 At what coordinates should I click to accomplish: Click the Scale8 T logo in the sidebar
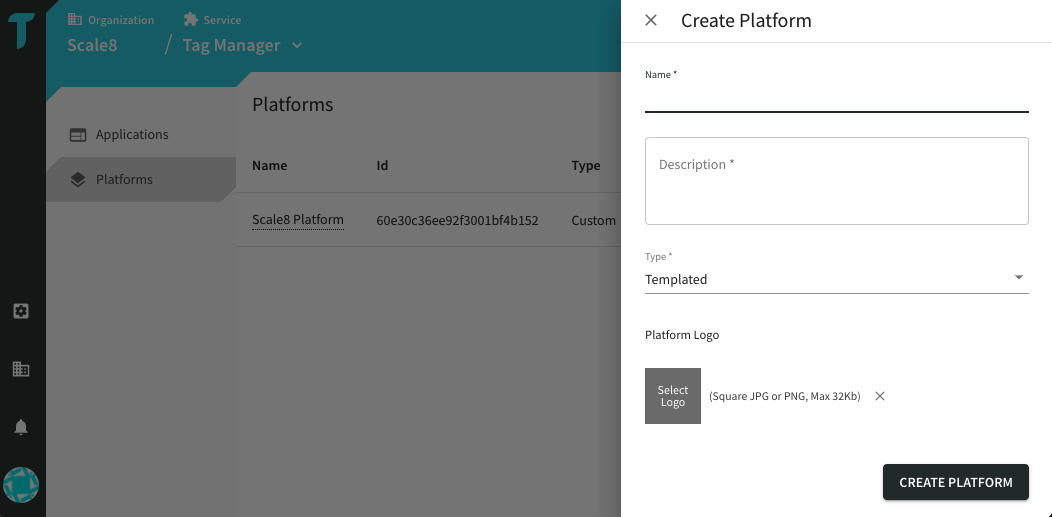click(x=22, y=30)
